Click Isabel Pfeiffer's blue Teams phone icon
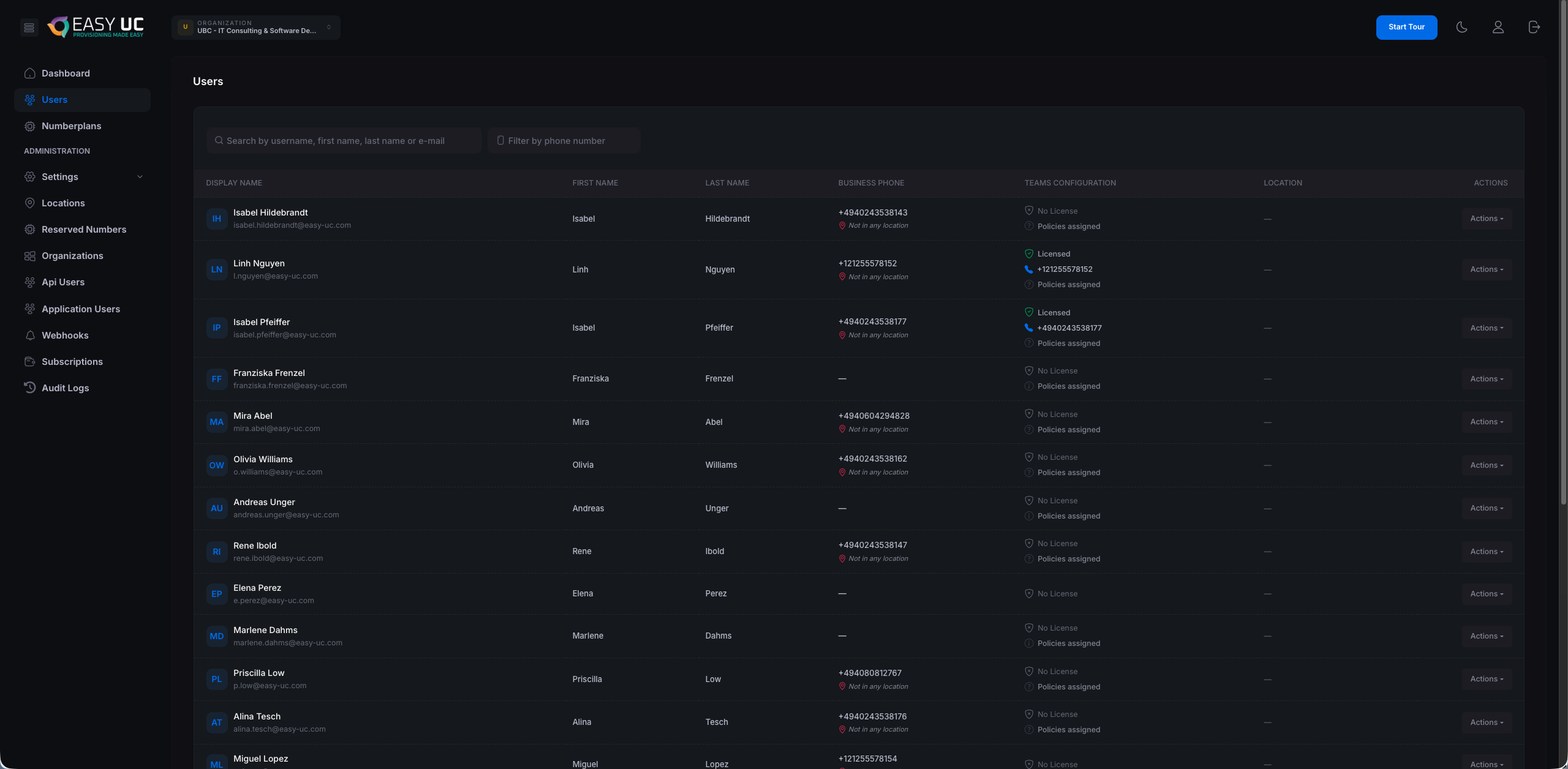 [1029, 328]
